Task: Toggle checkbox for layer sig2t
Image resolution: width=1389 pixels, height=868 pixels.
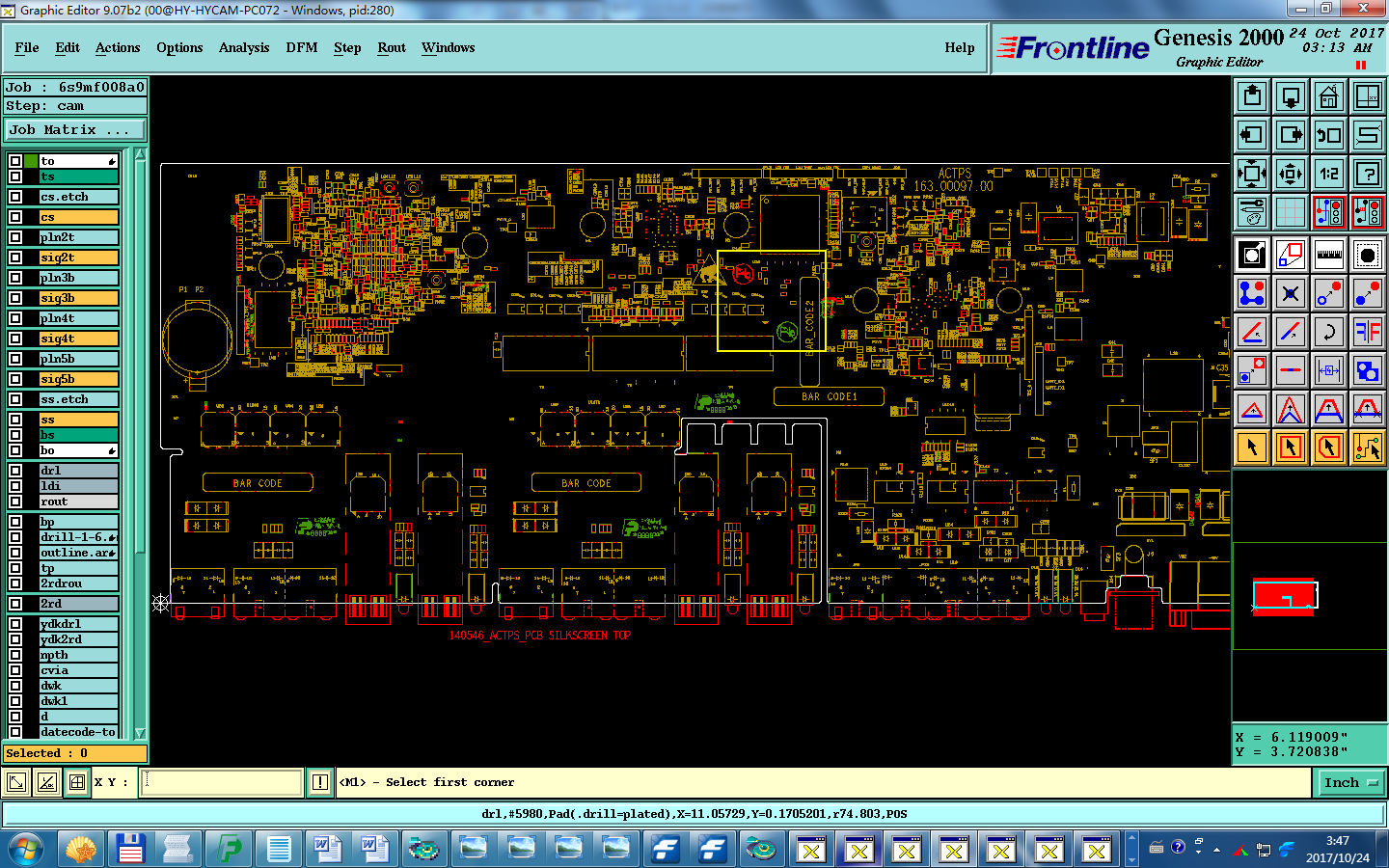Action: [x=15, y=258]
